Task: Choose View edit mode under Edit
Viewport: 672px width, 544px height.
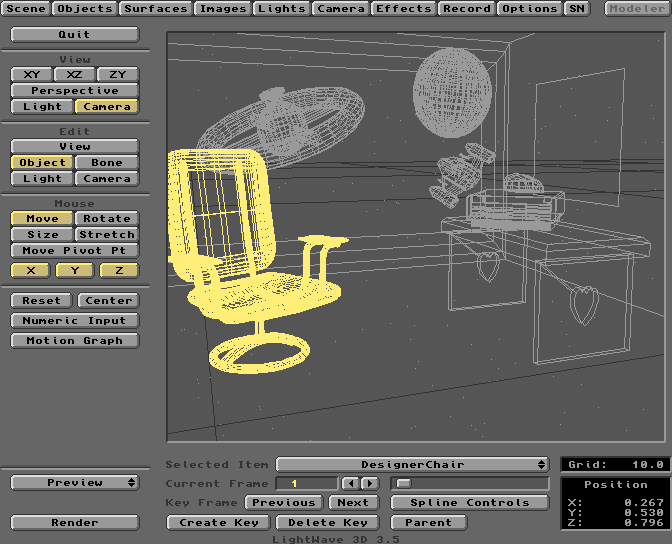Action: (x=75, y=147)
